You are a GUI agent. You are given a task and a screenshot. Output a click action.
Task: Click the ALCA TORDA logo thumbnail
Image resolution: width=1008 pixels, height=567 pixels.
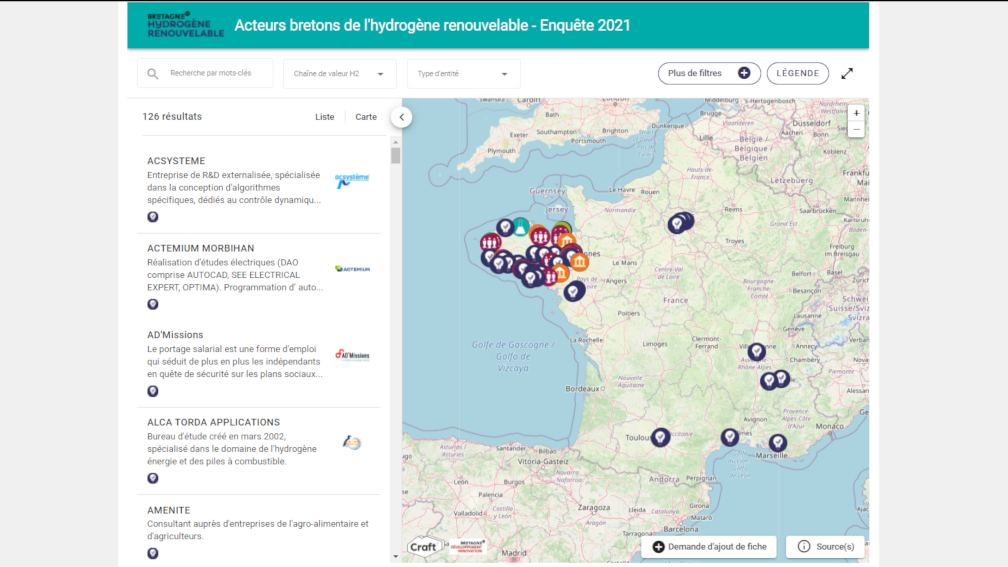[352, 442]
